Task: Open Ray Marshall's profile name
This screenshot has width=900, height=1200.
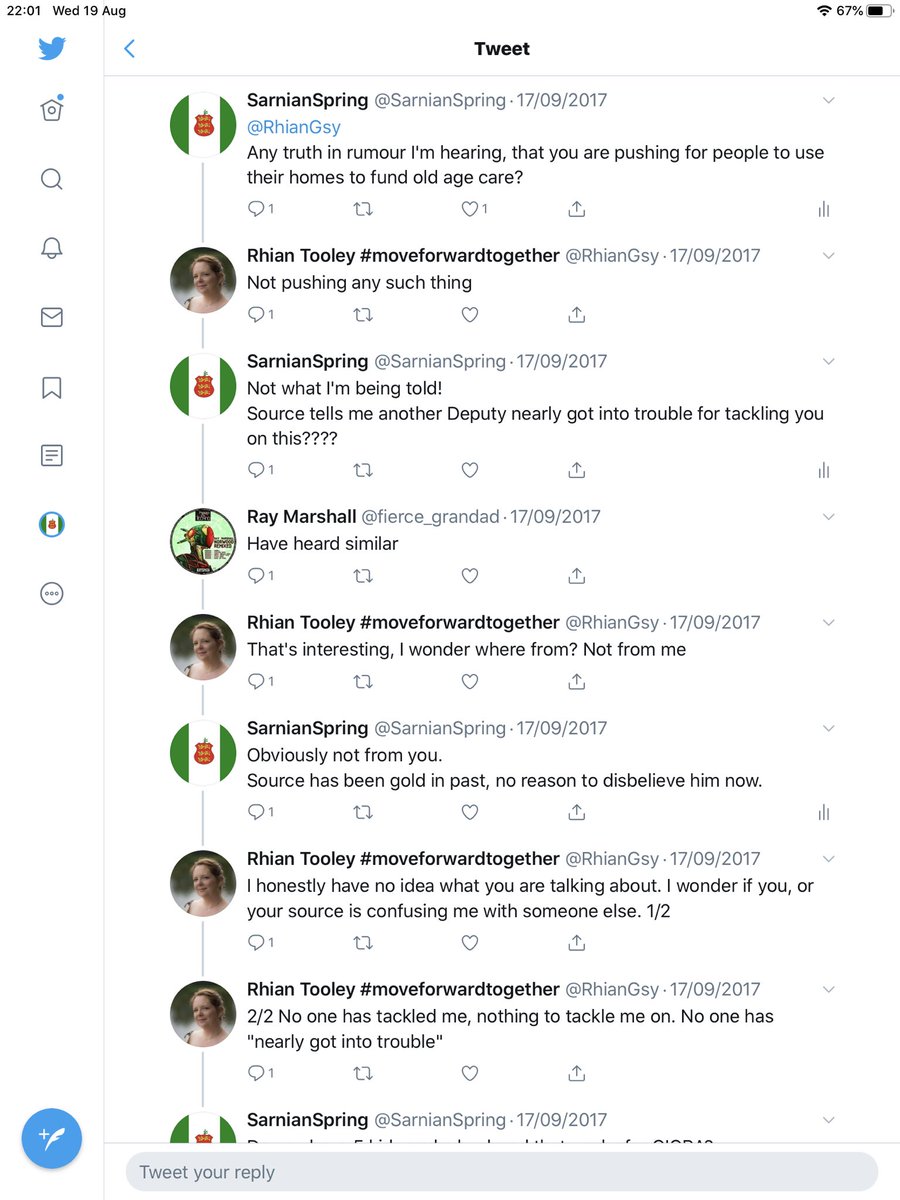Action: 302,517
